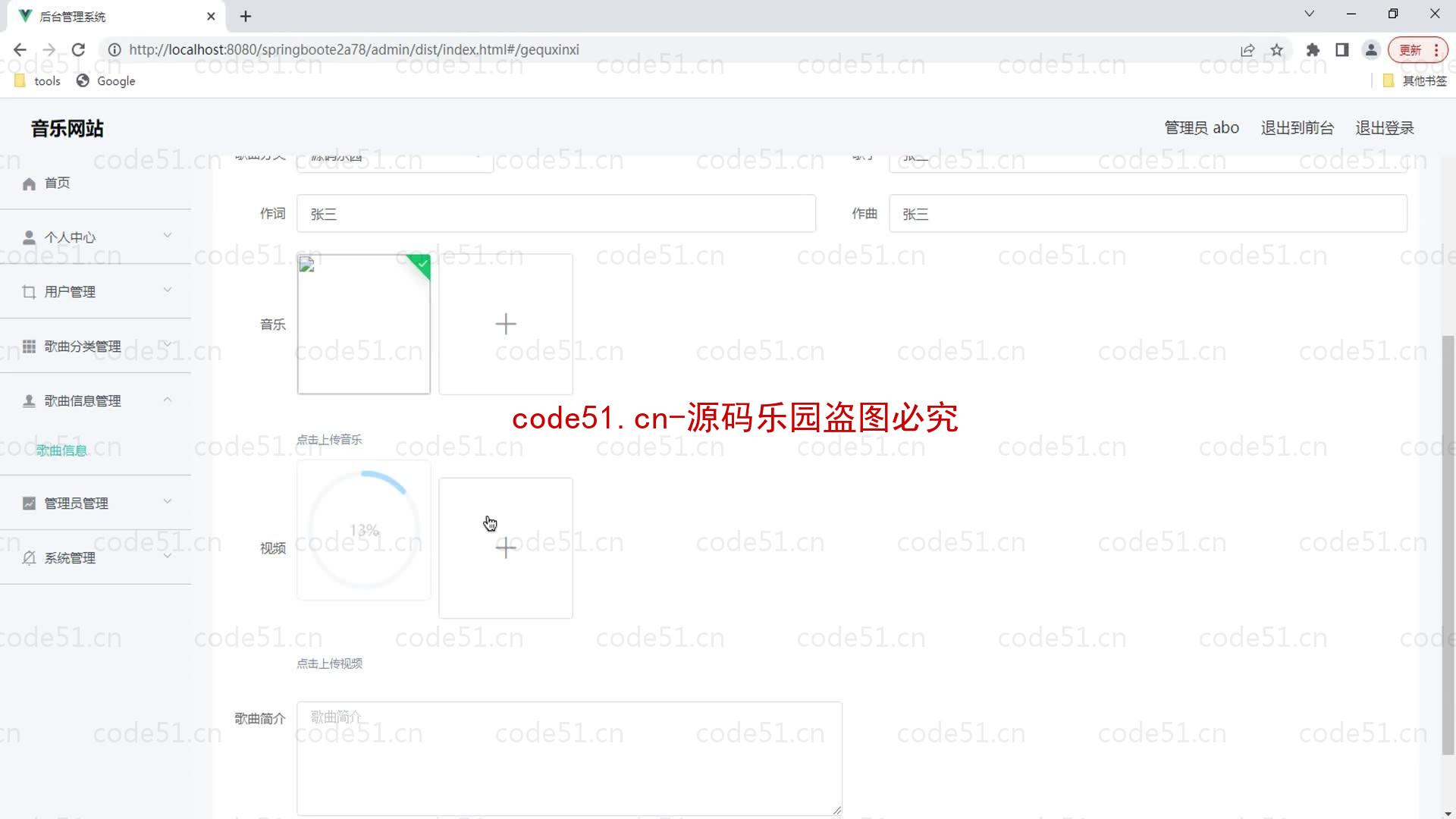Open the 其他书签 bookmarks folder
Viewport: 1456px width, 819px height.
(x=1415, y=81)
